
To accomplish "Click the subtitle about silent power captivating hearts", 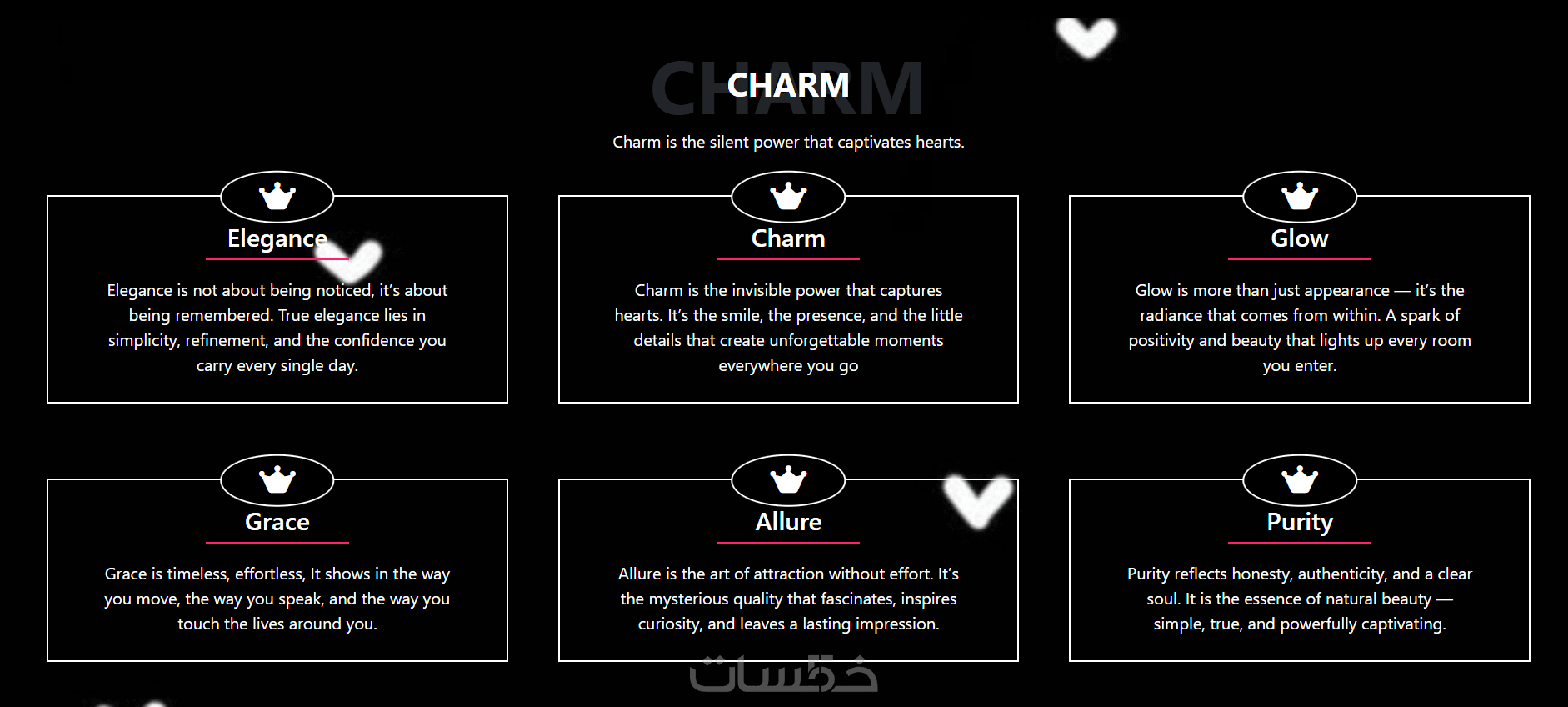I will pyautogui.click(x=788, y=142).
